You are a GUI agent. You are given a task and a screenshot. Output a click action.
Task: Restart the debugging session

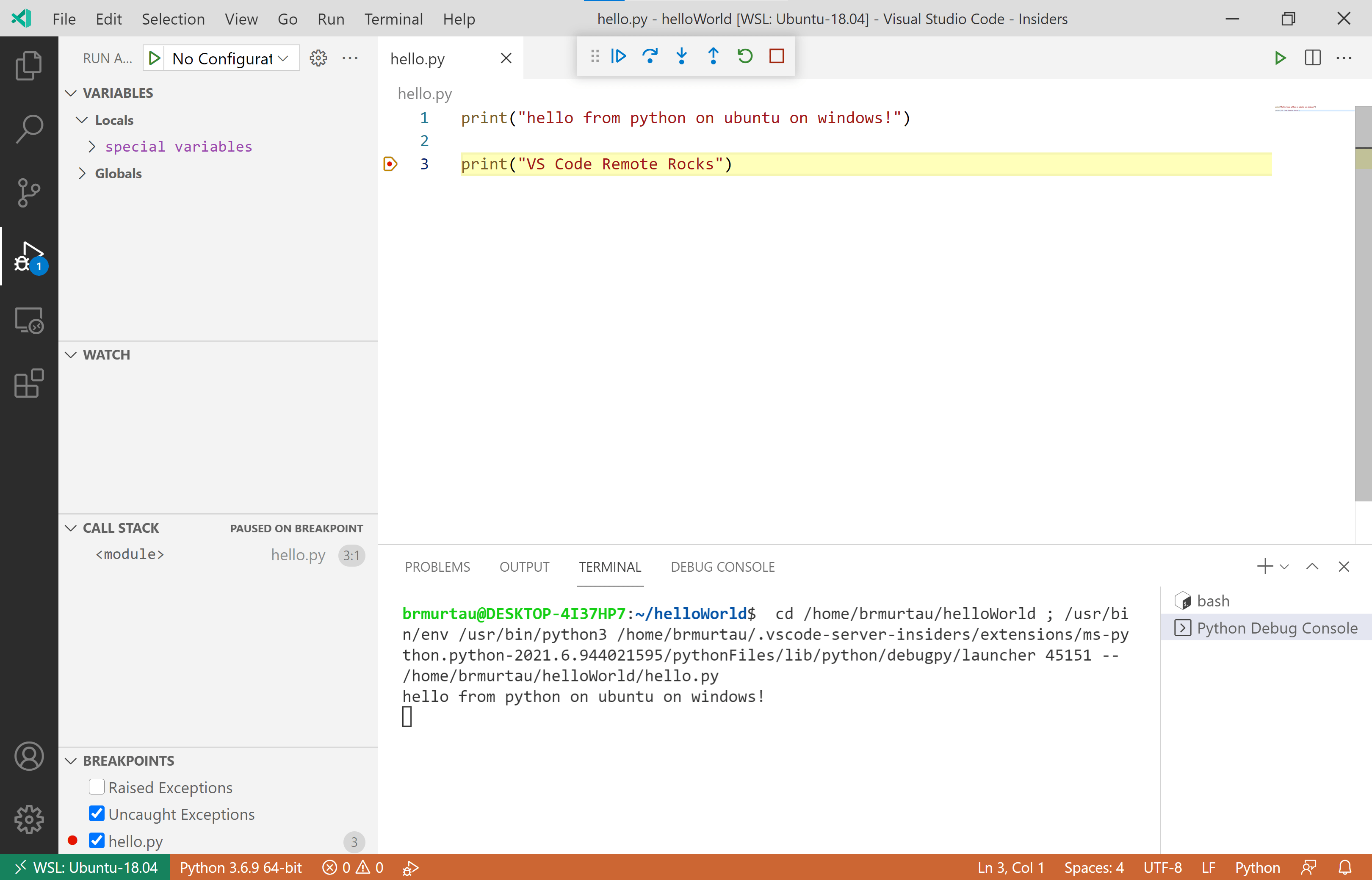(x=744, y=56)
